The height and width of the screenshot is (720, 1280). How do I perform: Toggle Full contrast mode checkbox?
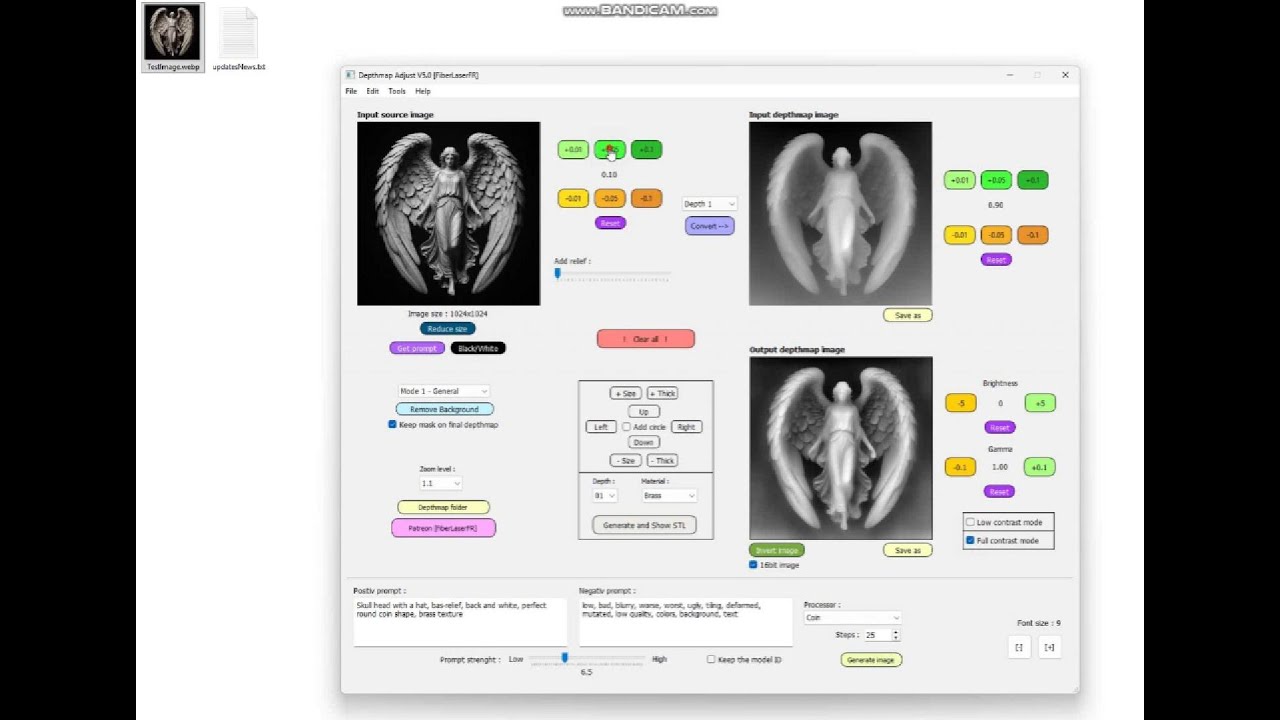point(970,540)
